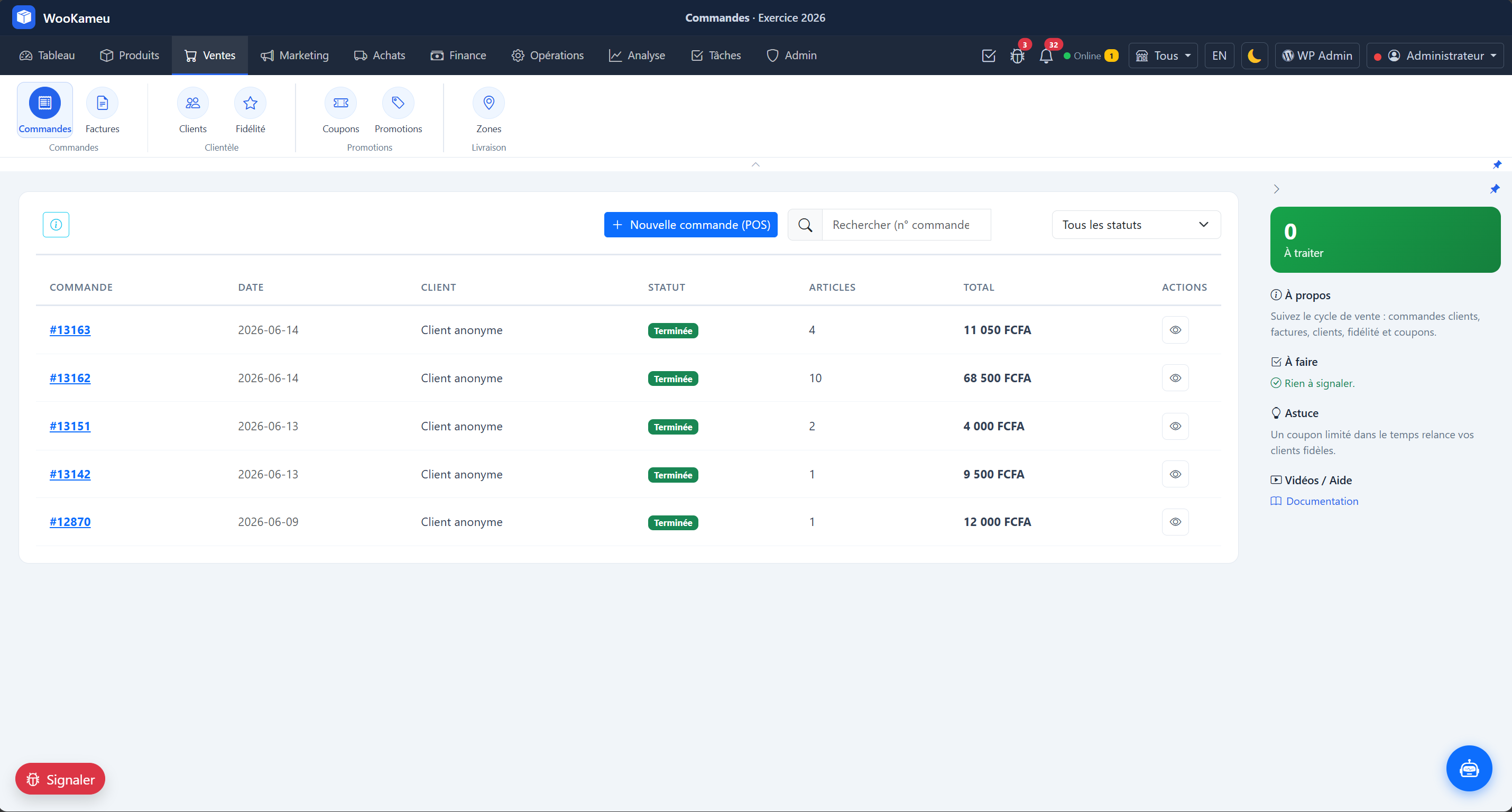Go to the Analyse menu
Viewport: 1512px width, 812px height.
point(637,55)
